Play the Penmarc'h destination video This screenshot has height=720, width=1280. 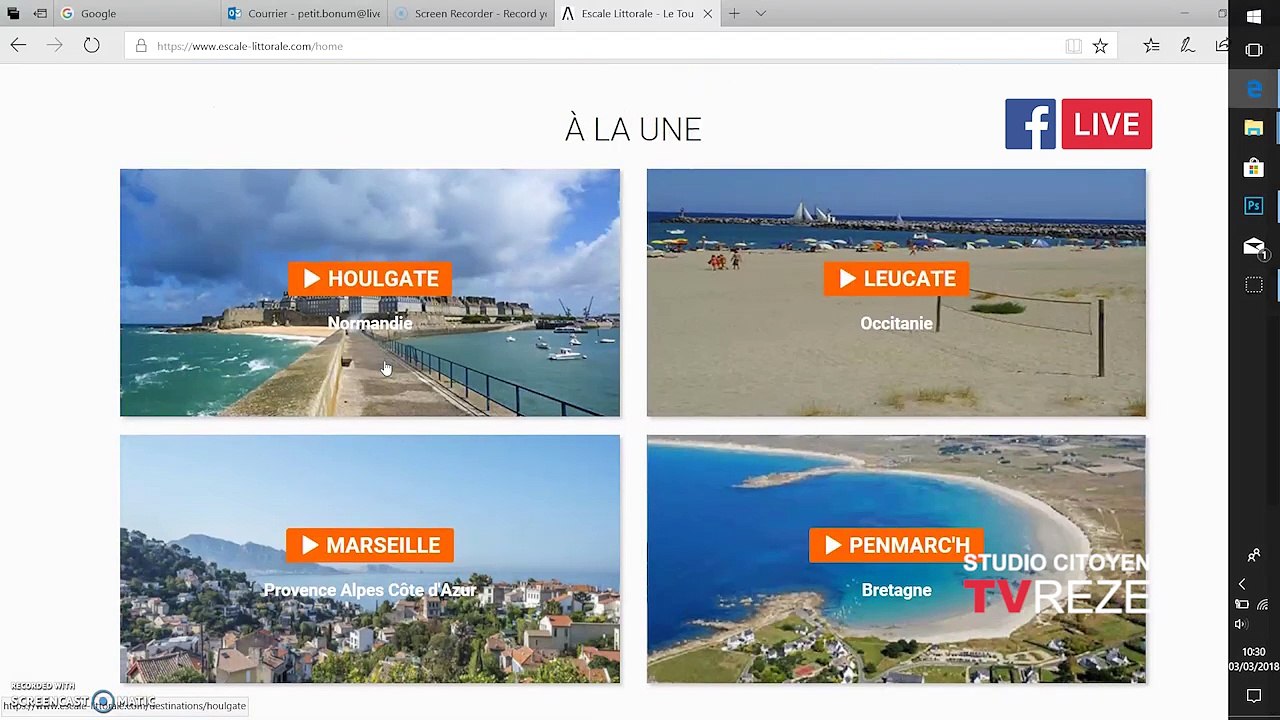click(x=896, y=545)
